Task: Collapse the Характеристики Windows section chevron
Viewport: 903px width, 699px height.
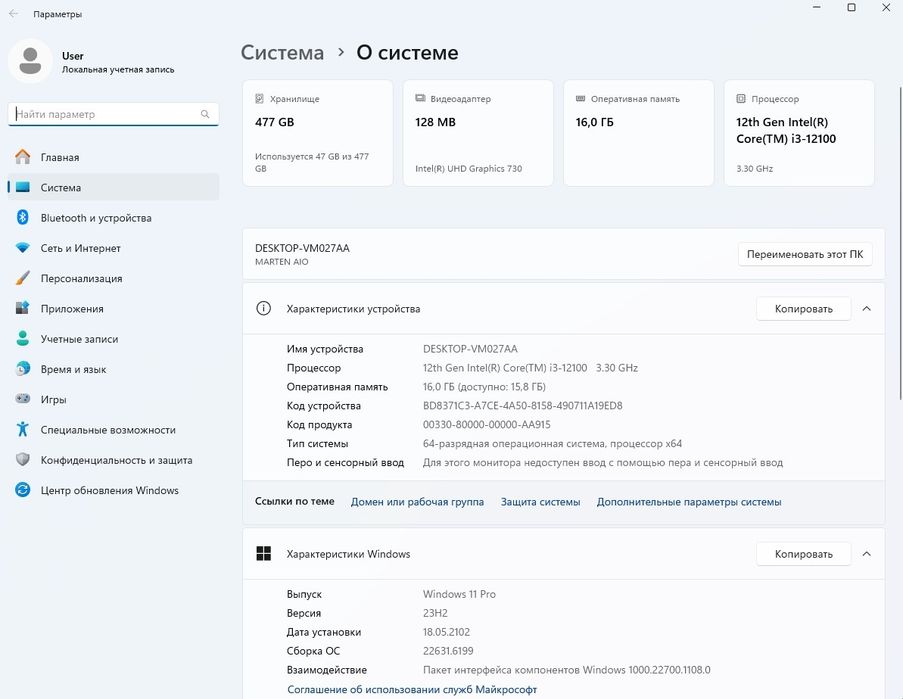Action: click(866, 554)
